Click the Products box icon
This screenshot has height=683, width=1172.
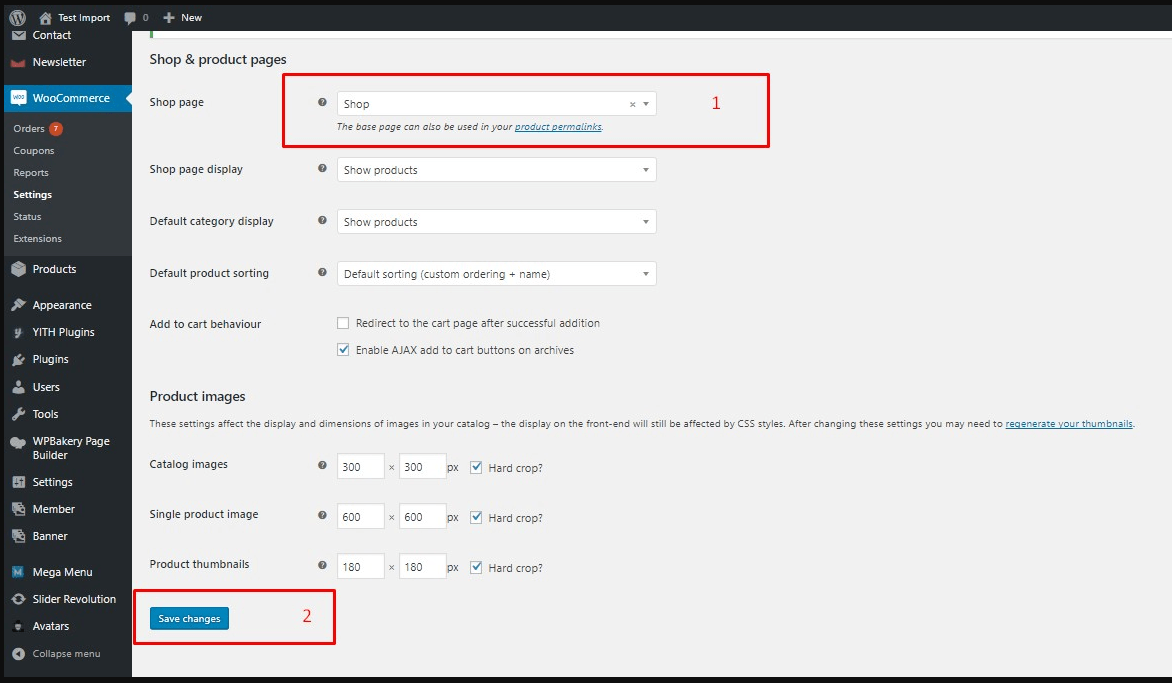click(x=19, y=270)
